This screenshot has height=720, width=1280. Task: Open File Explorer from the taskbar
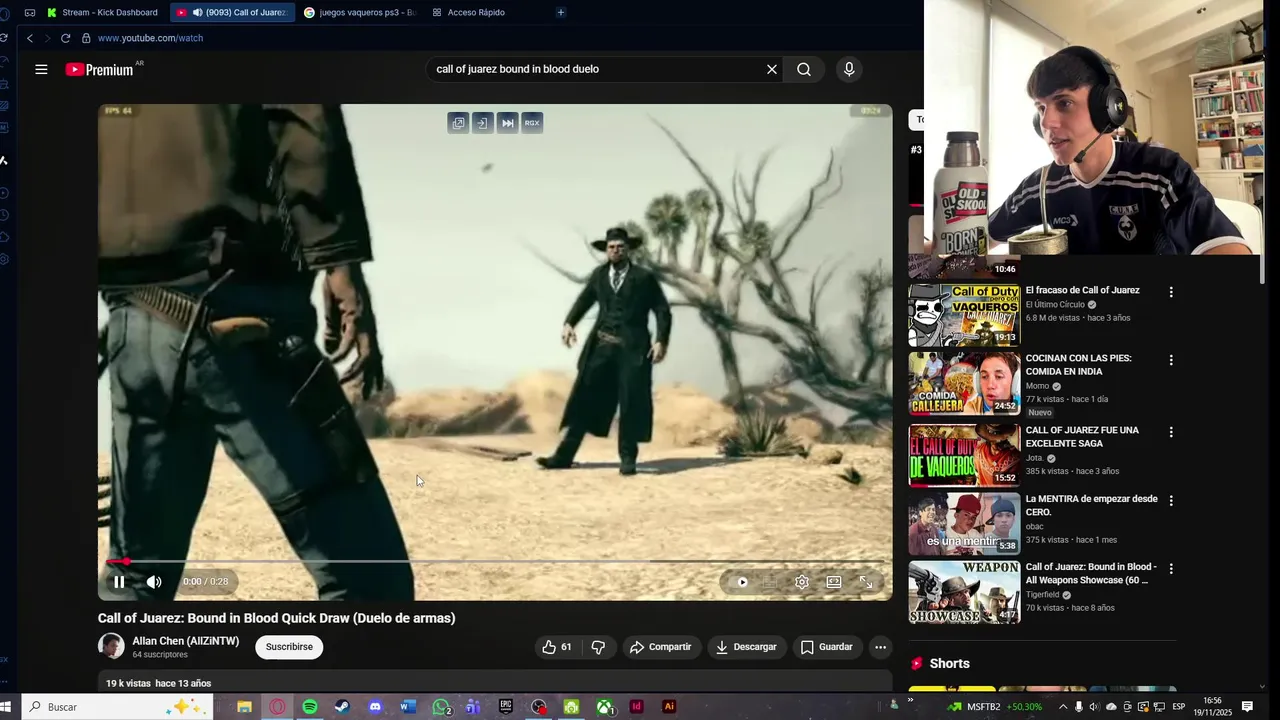(x=244, y=707)
